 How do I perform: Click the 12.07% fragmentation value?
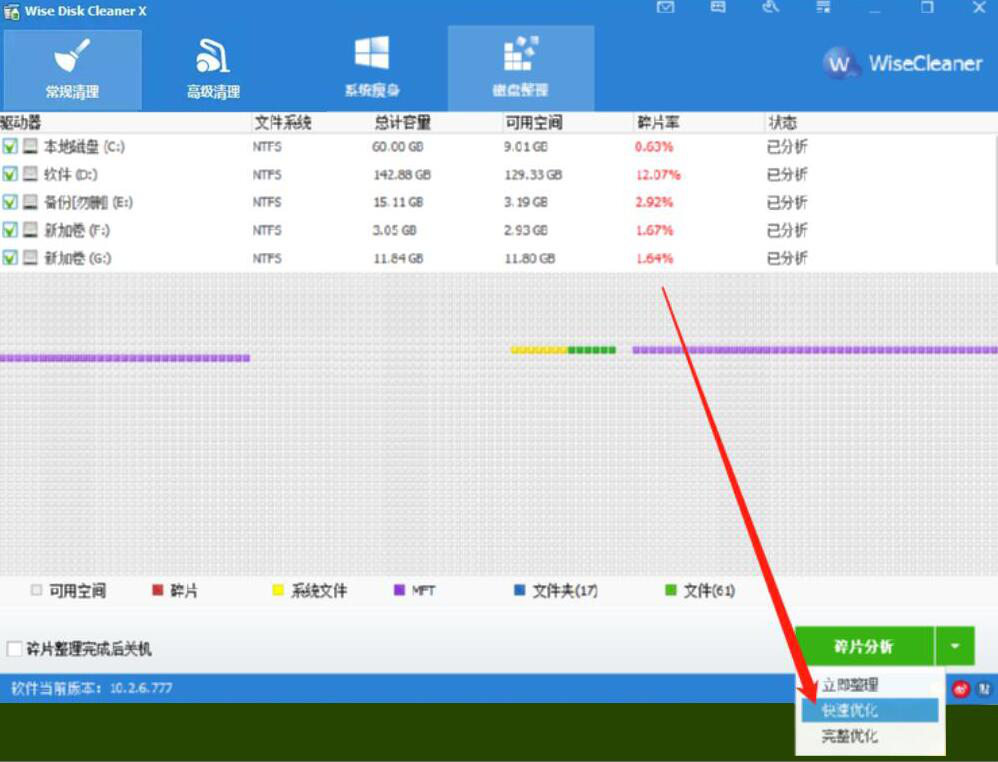(x=658, y=174)
